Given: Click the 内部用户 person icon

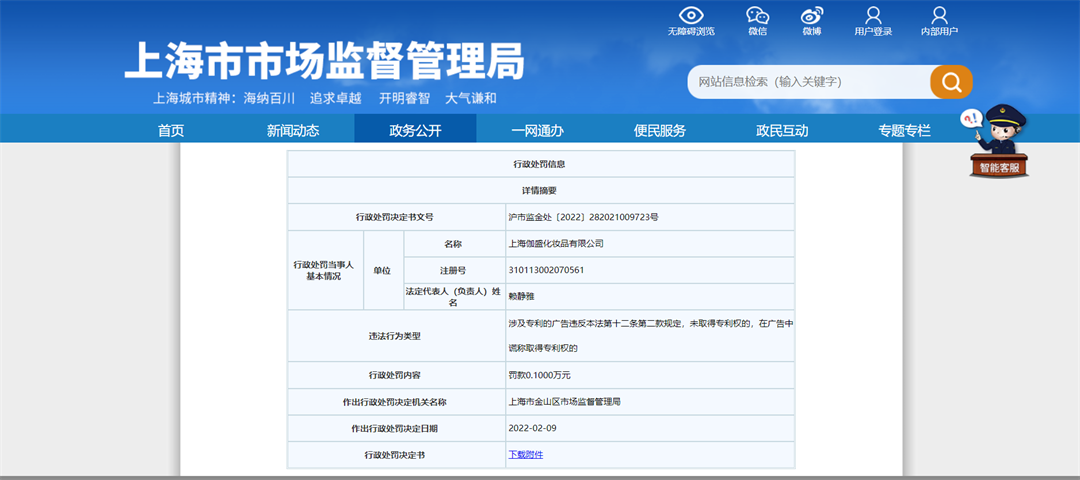Looking at the screenshot, I should 939,16.
